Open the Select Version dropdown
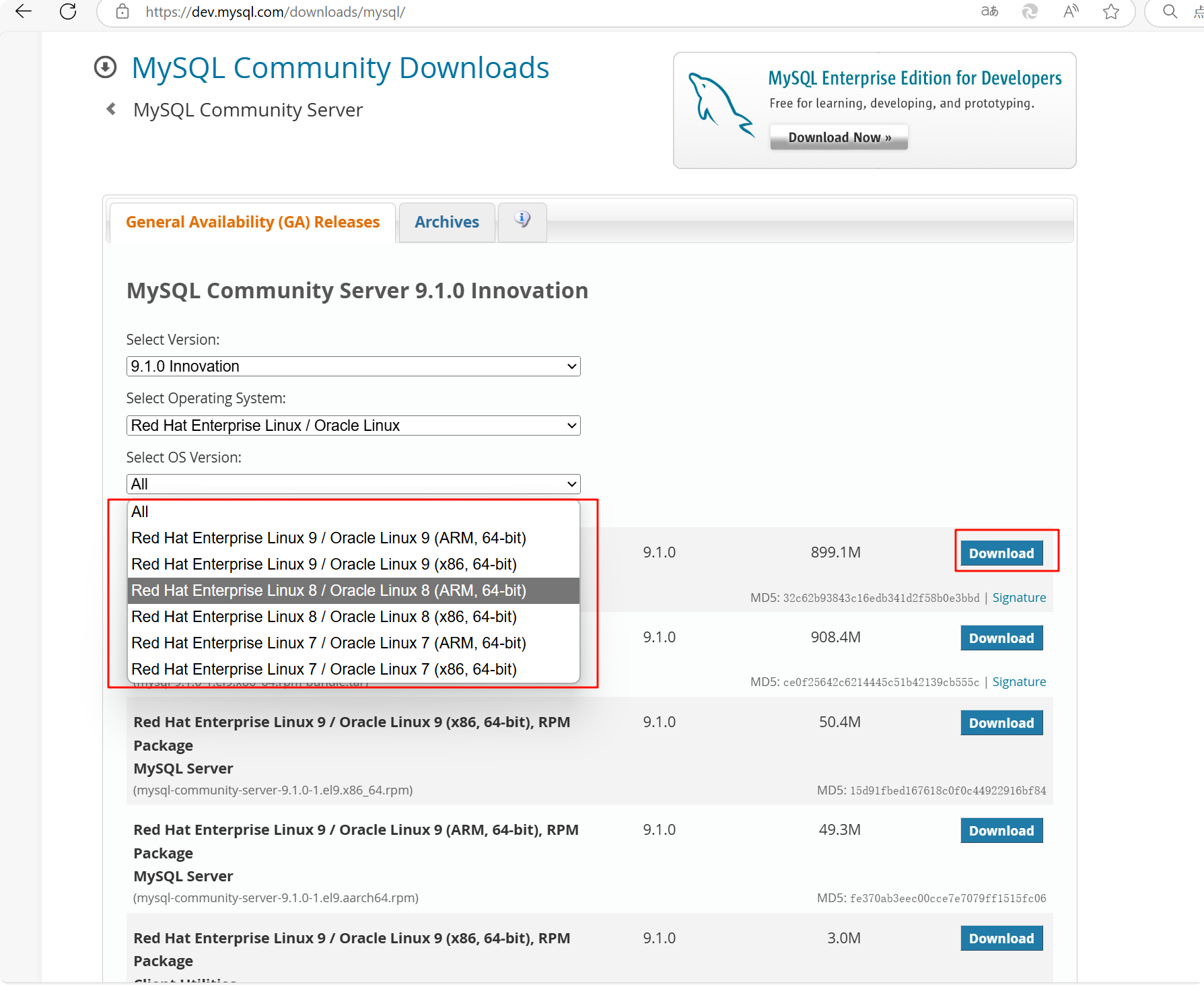 coord(353,366)
